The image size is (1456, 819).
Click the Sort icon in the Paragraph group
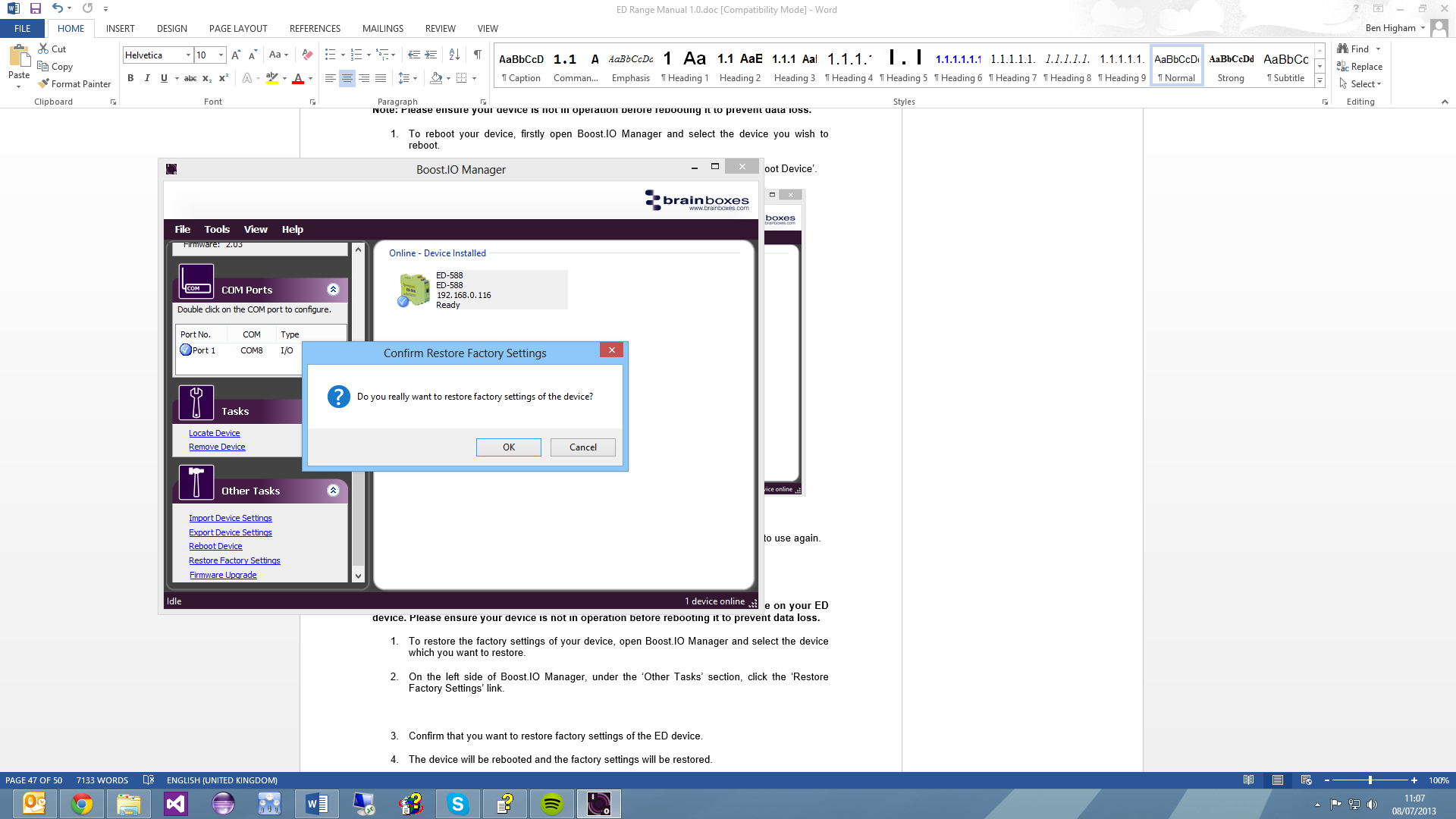(x=453, y=55)
